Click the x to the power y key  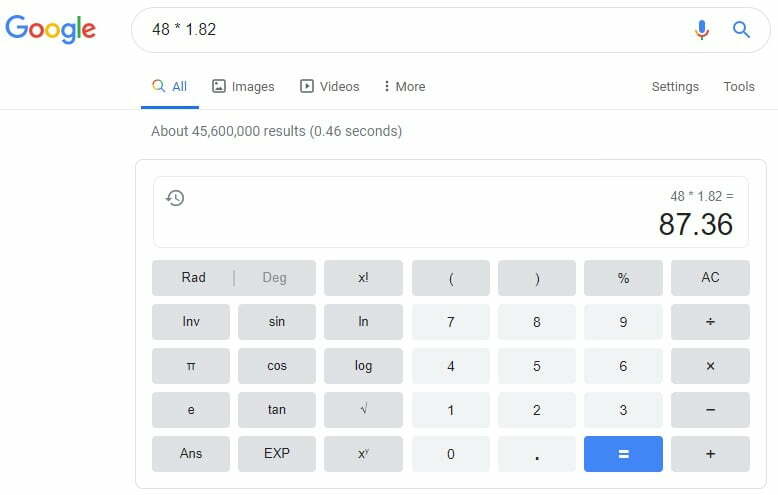pyautogui.click(x=363, y=454)
